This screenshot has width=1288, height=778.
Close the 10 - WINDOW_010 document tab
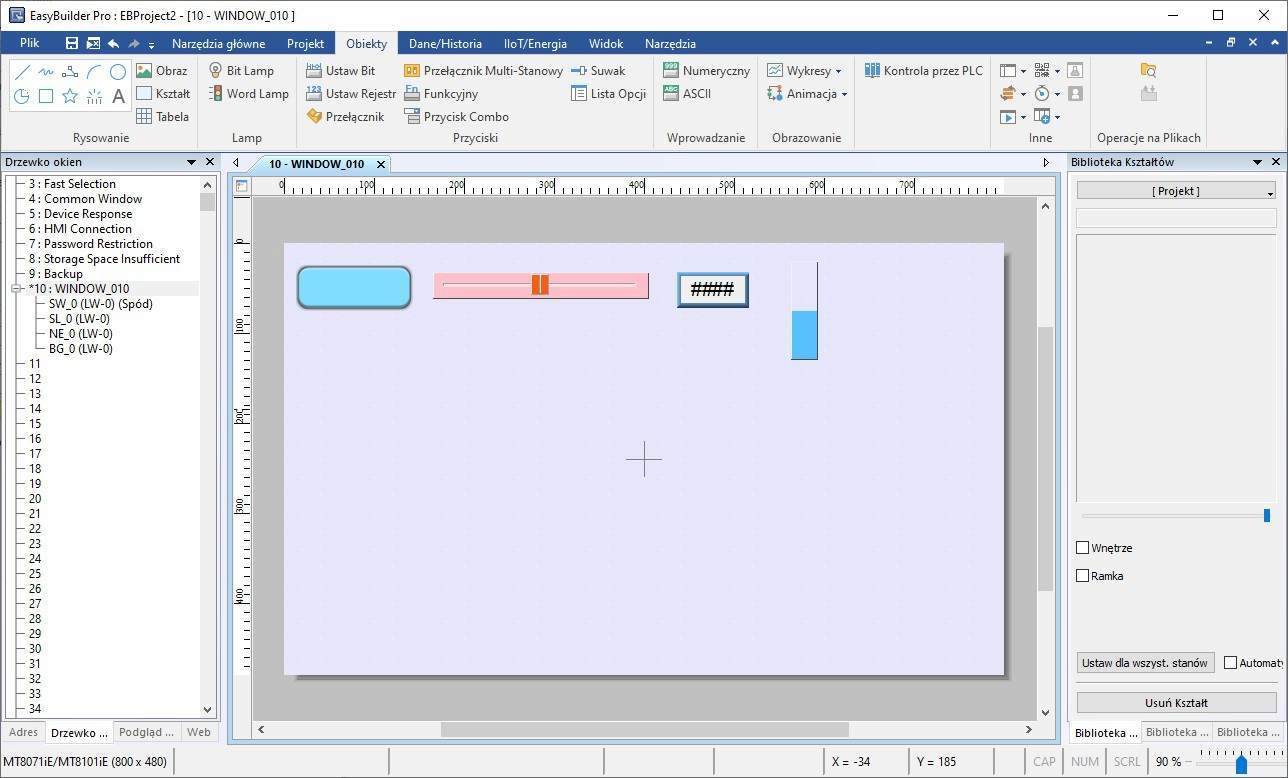tap(381, 164)
